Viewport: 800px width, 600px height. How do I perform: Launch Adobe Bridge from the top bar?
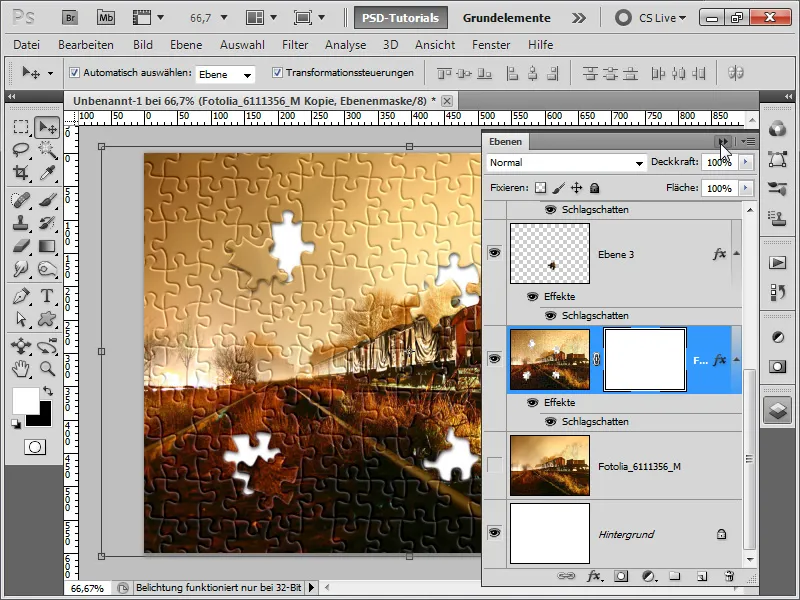coord(70,18)
